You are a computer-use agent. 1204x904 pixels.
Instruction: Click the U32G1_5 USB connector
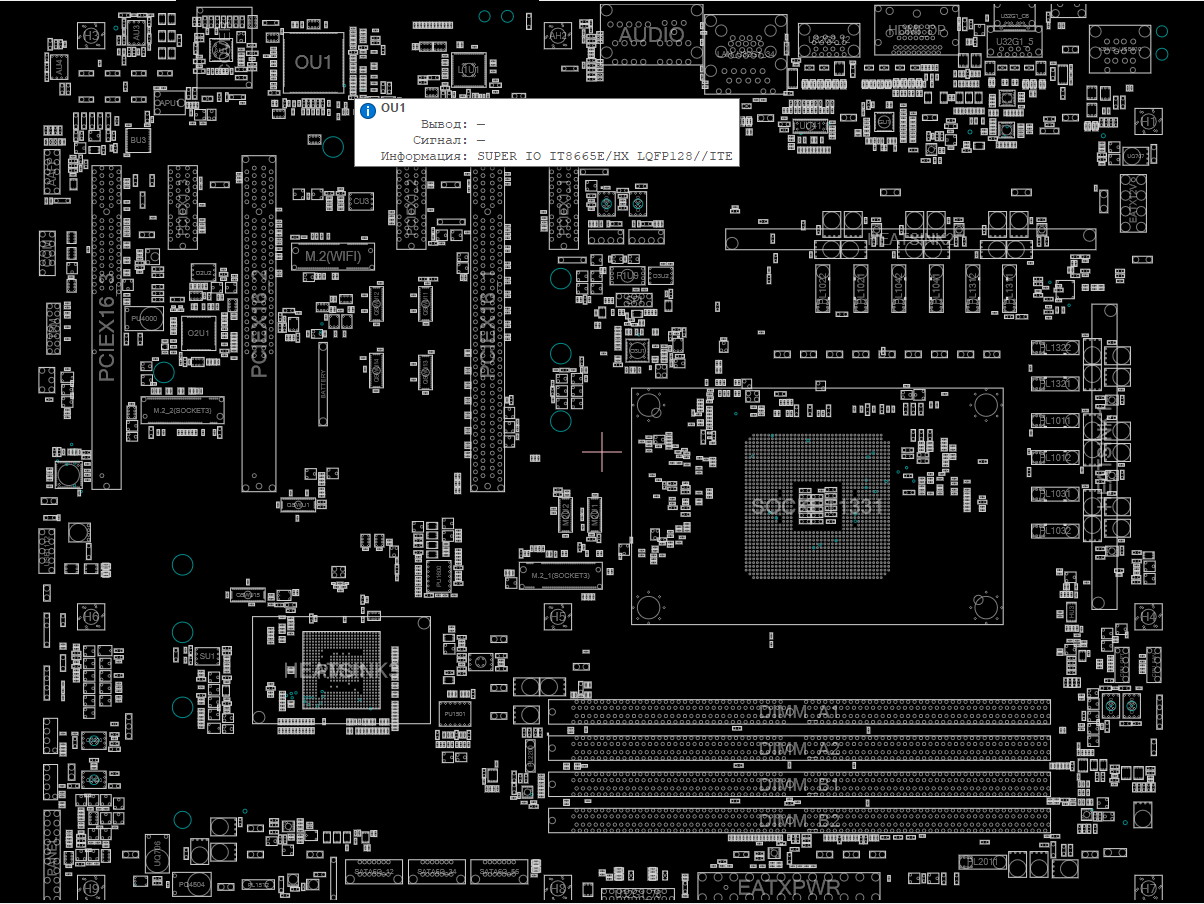click(1014, 41)
